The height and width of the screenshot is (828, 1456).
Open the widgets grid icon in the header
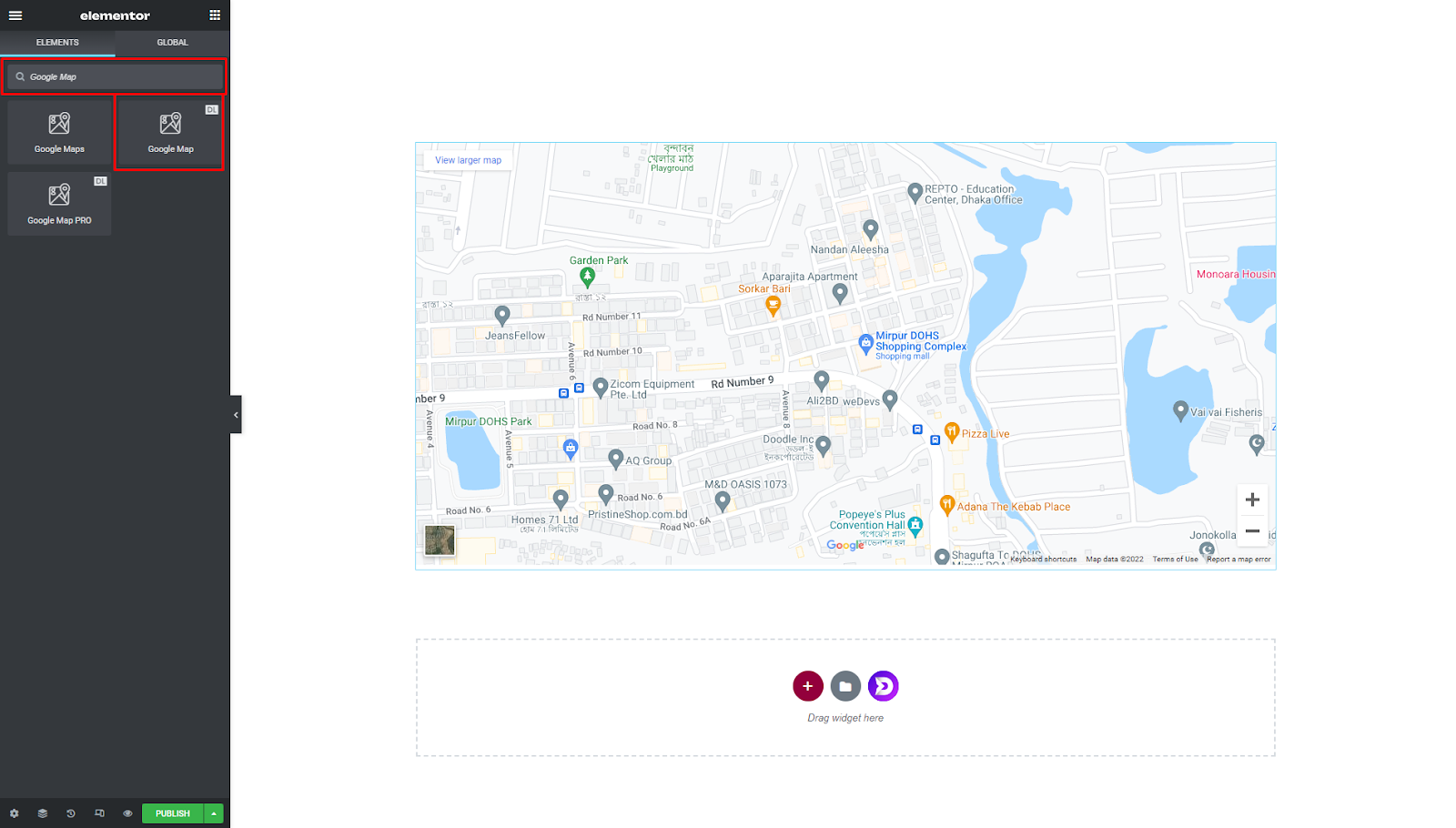point(215,15)
